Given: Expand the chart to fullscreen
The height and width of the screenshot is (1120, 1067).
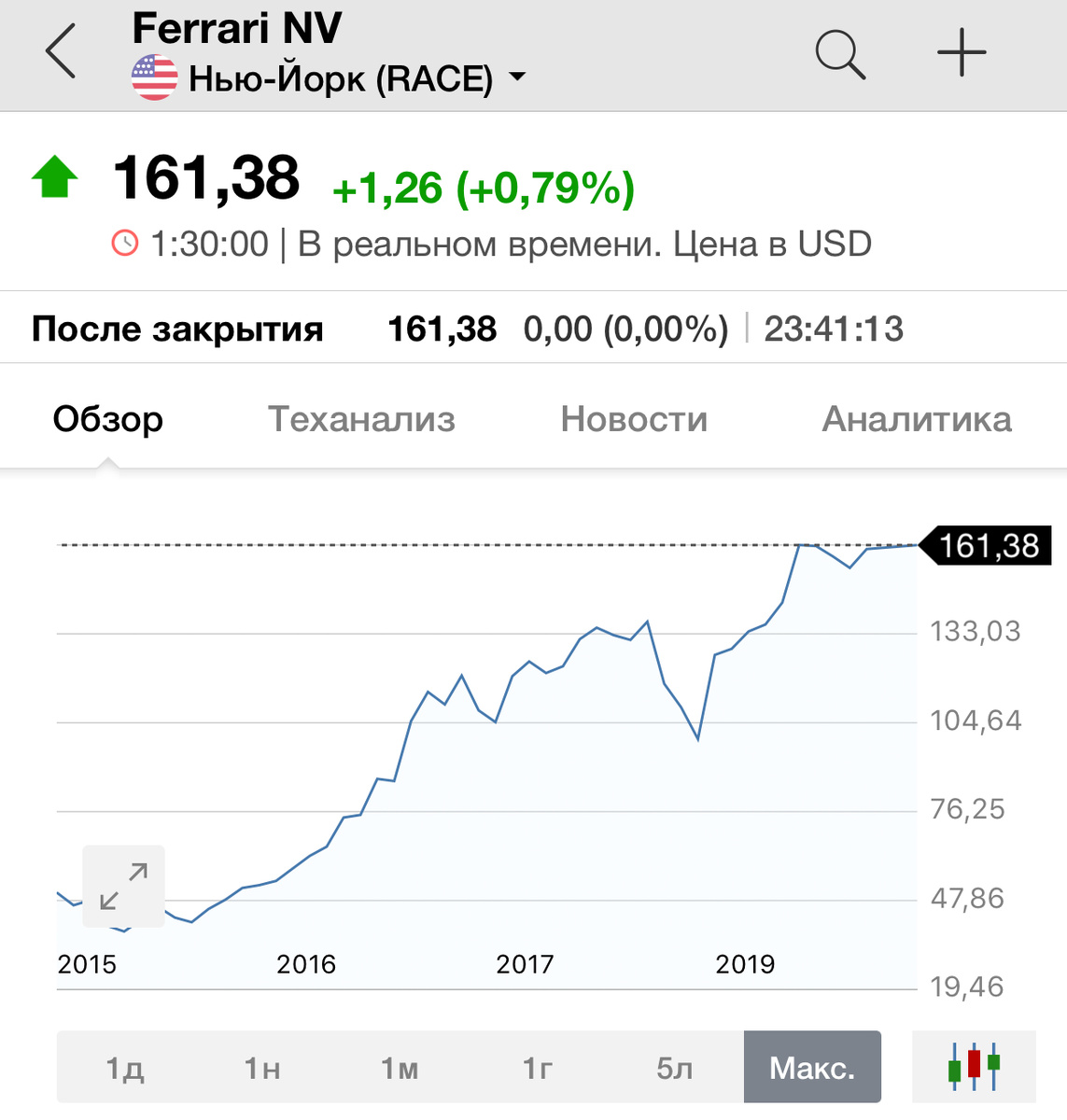Looking at the screenshot, I should click(123, 887).
